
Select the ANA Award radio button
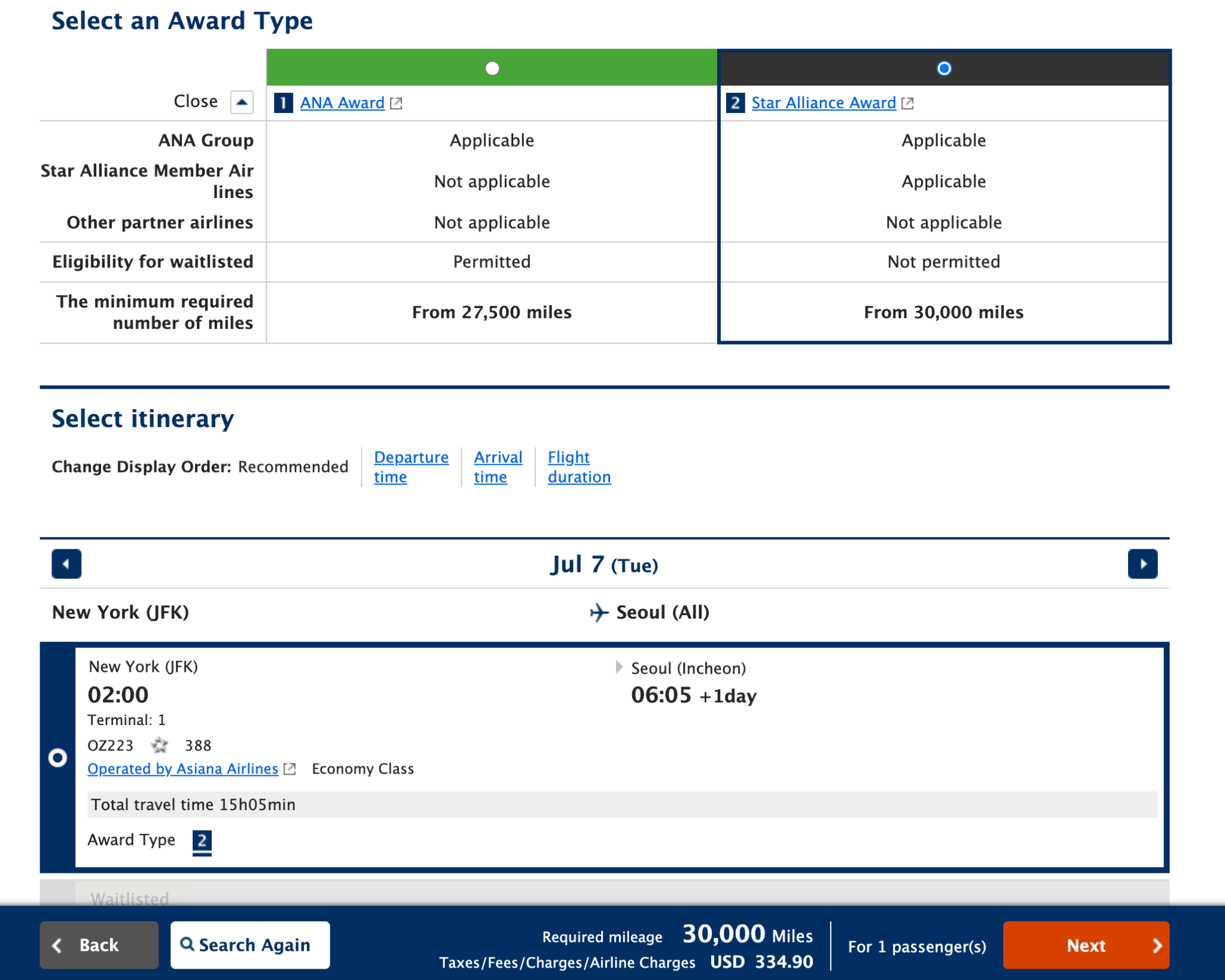(x=492, y=68)
